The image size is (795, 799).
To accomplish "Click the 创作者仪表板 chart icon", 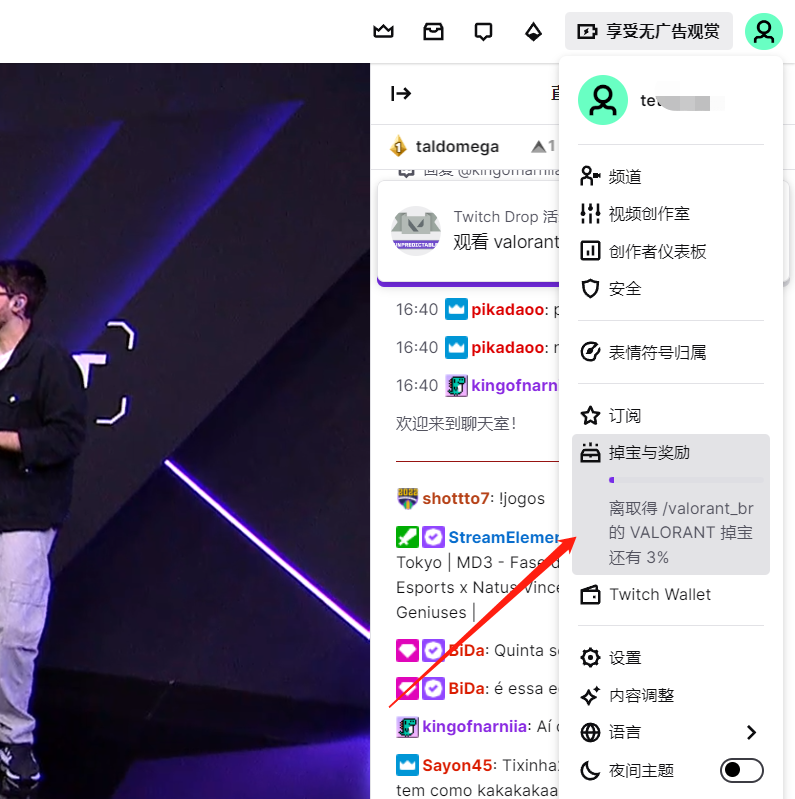I will (590, 251).
